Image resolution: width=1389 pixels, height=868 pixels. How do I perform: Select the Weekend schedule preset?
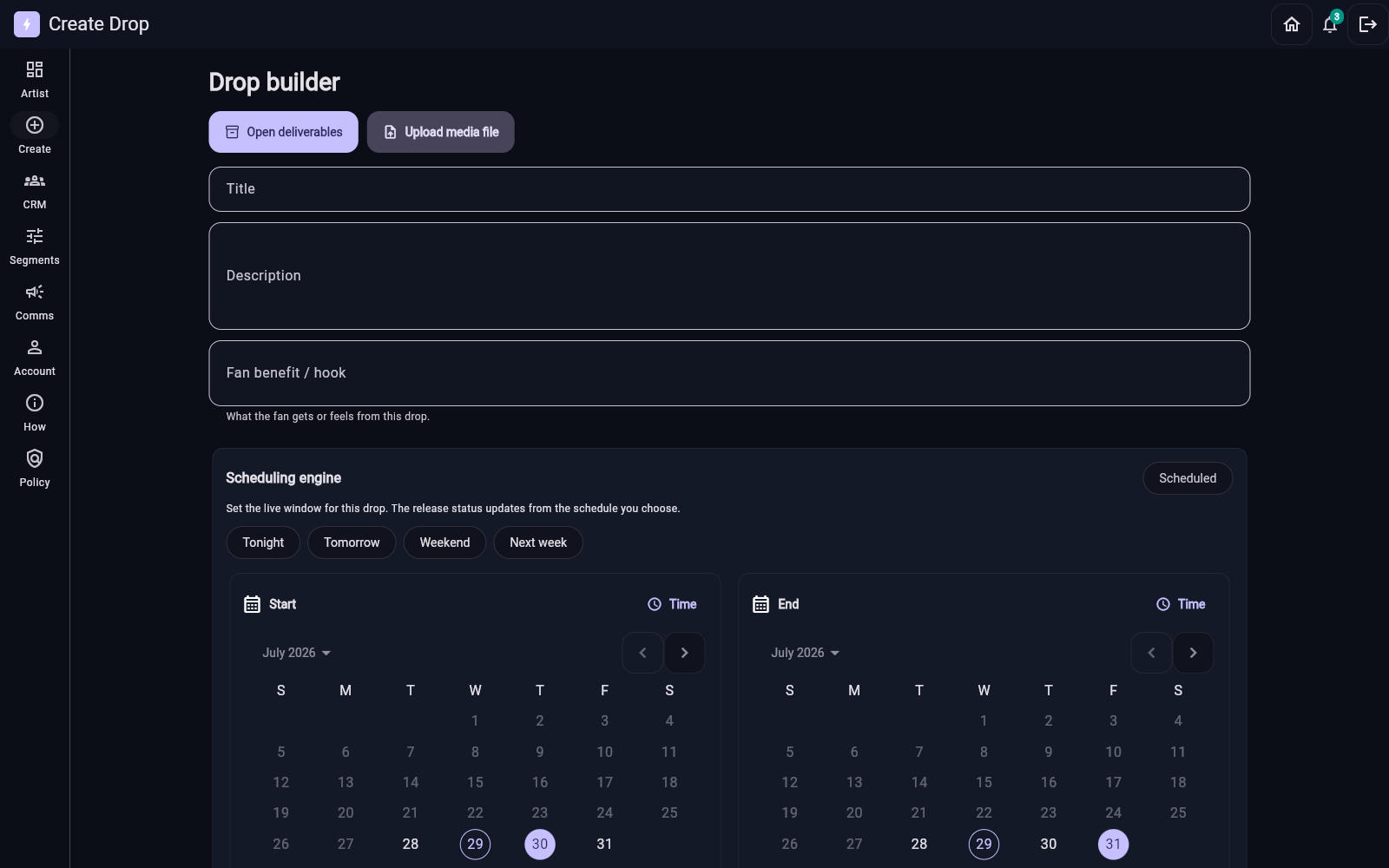(x=444, y=542)
